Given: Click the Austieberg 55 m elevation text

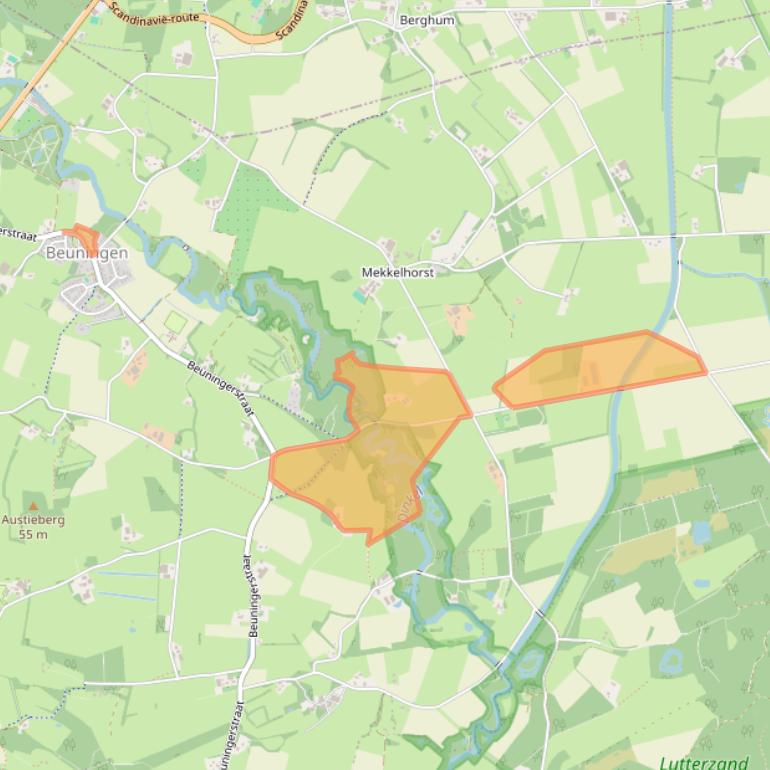Looking at the screenshot, I should pos(33,527).
